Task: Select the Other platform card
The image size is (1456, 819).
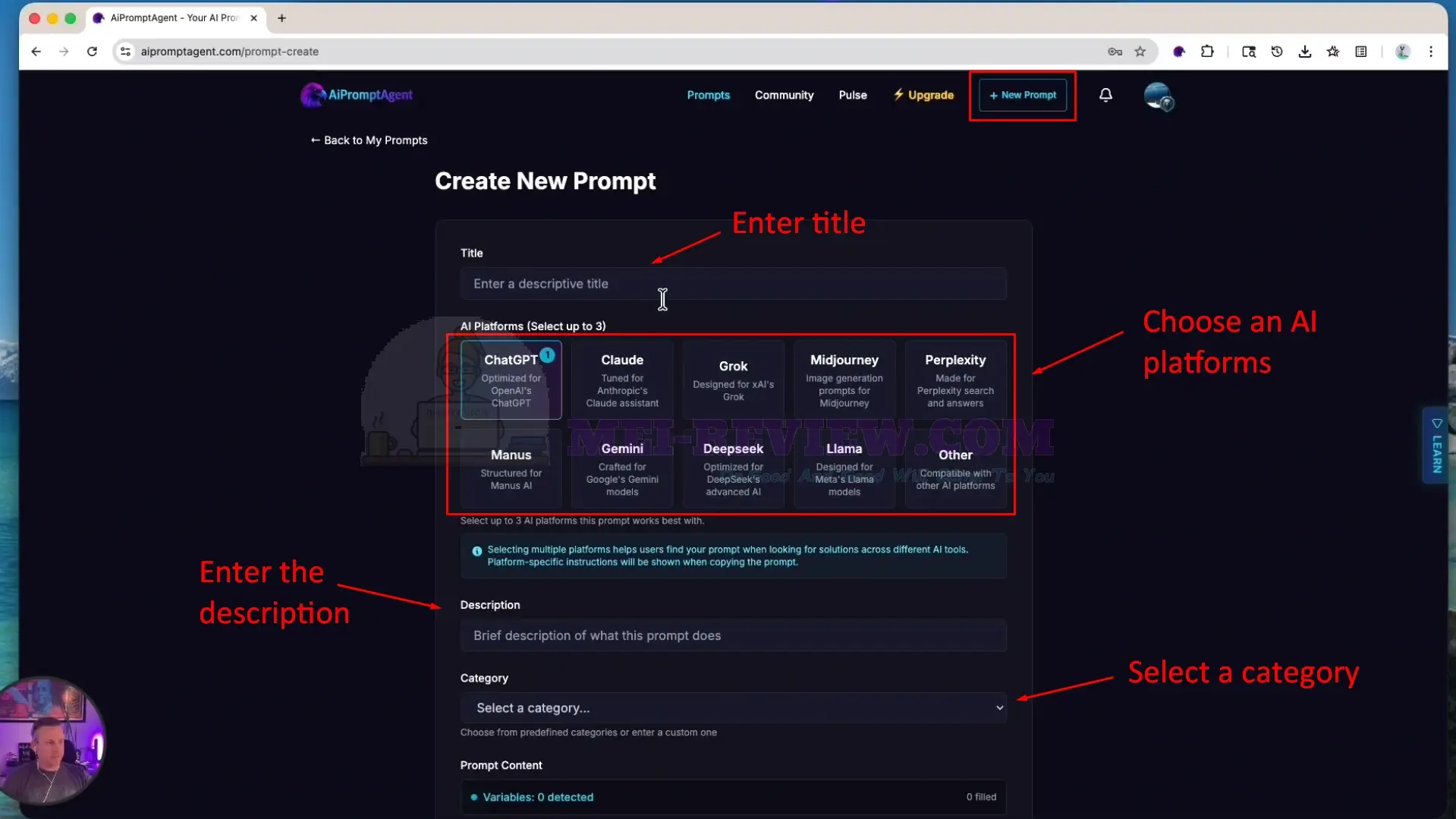Action: coord(955,468)
